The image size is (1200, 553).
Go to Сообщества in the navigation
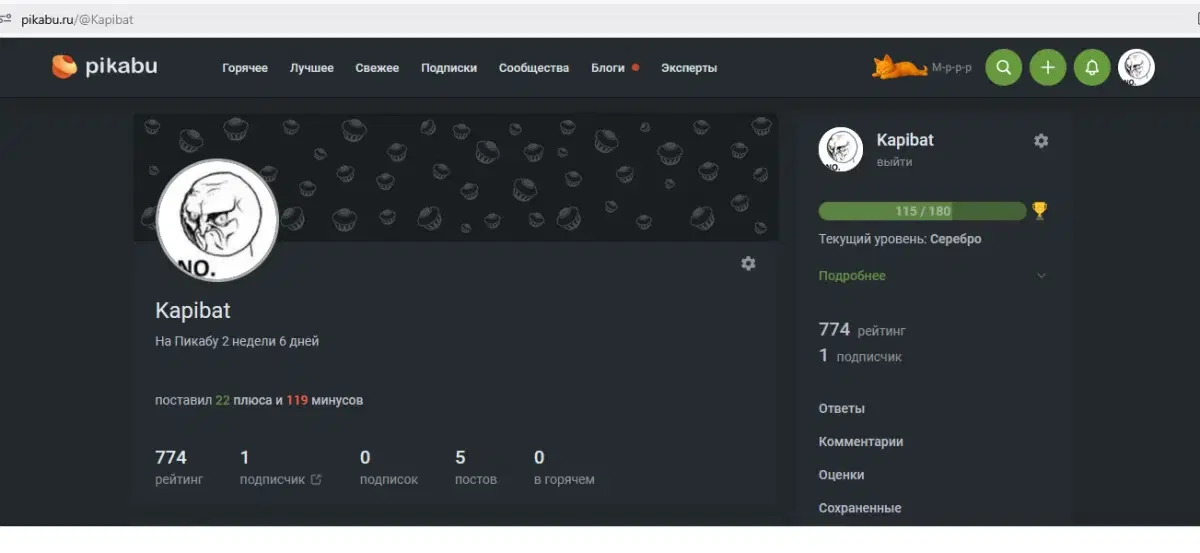point(534,68)
